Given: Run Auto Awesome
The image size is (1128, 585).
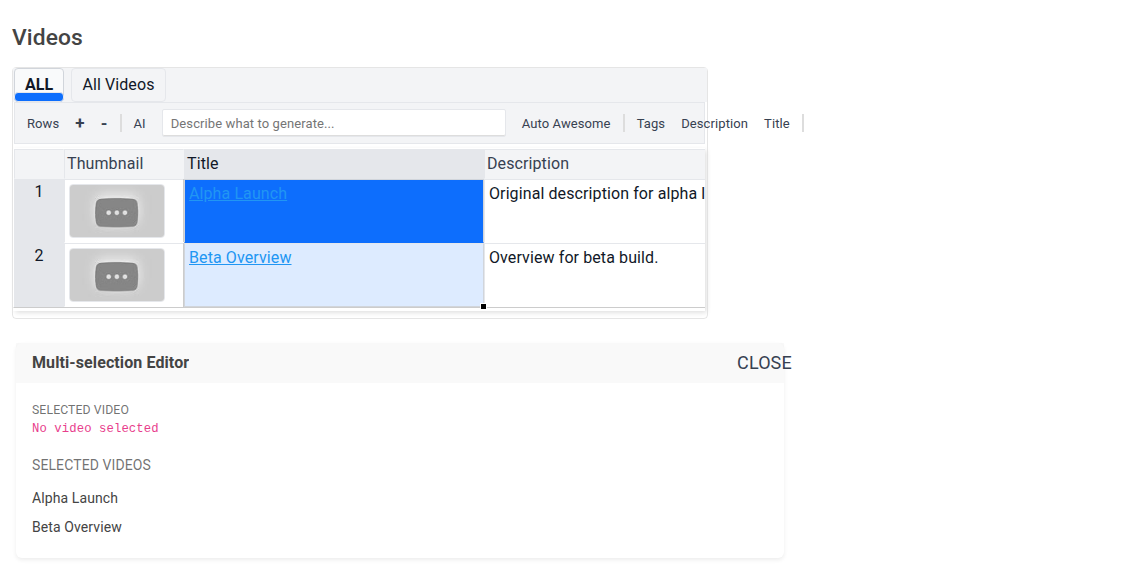Looking at the screenshot, I should point(565,124).
